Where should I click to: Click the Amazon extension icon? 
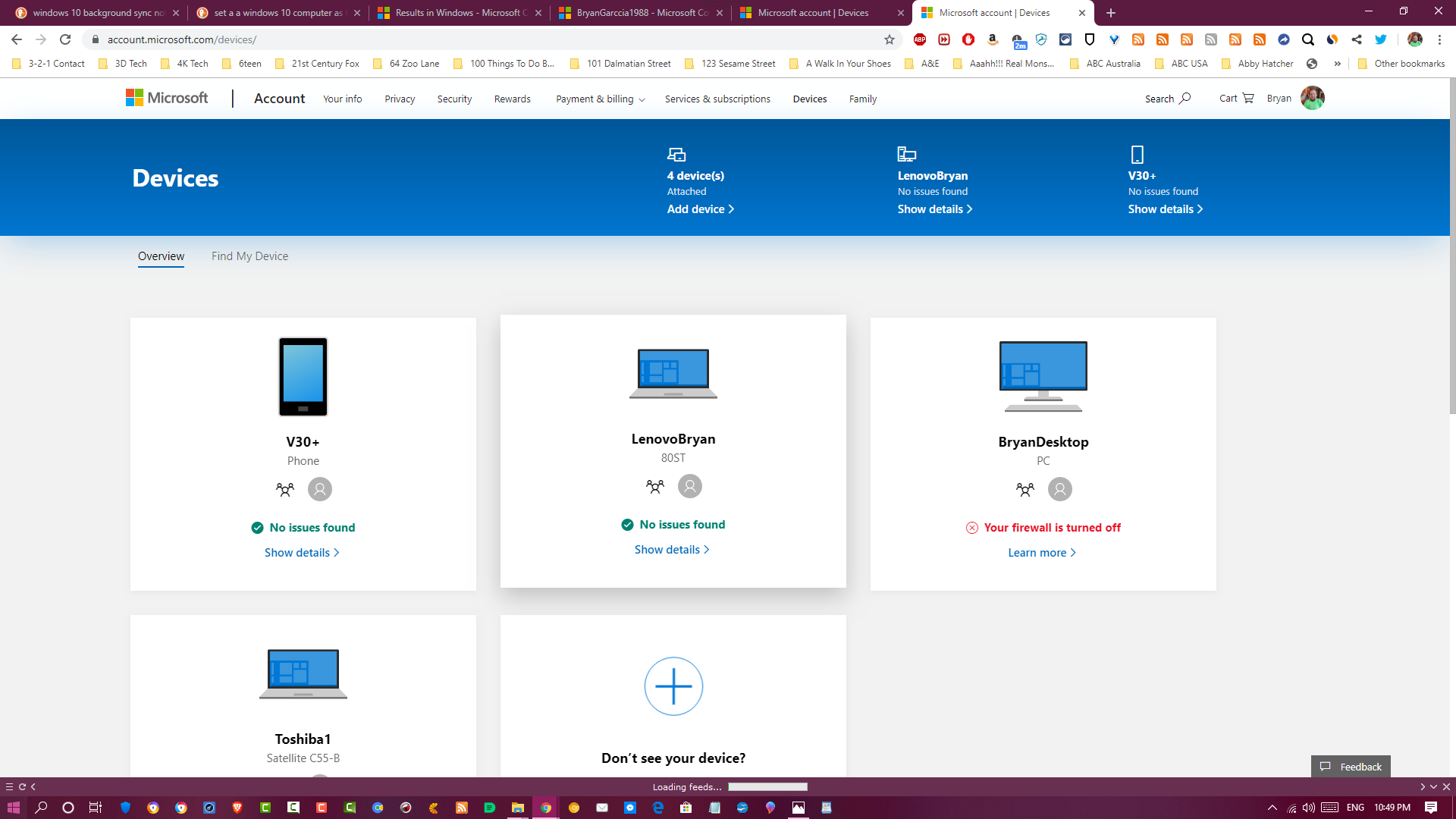pyautogui.click(x=993, y=39)
